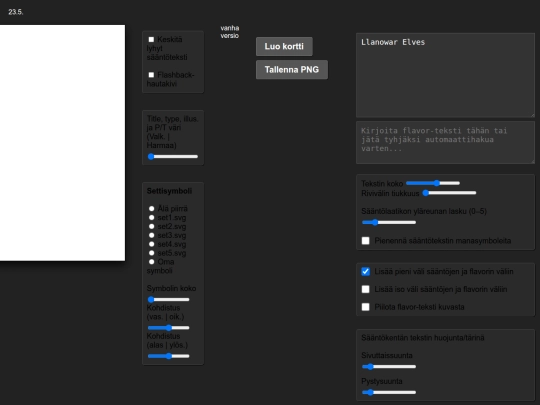Click the Settisymboli heading
The image size is (540, 405).
(169, 191)
